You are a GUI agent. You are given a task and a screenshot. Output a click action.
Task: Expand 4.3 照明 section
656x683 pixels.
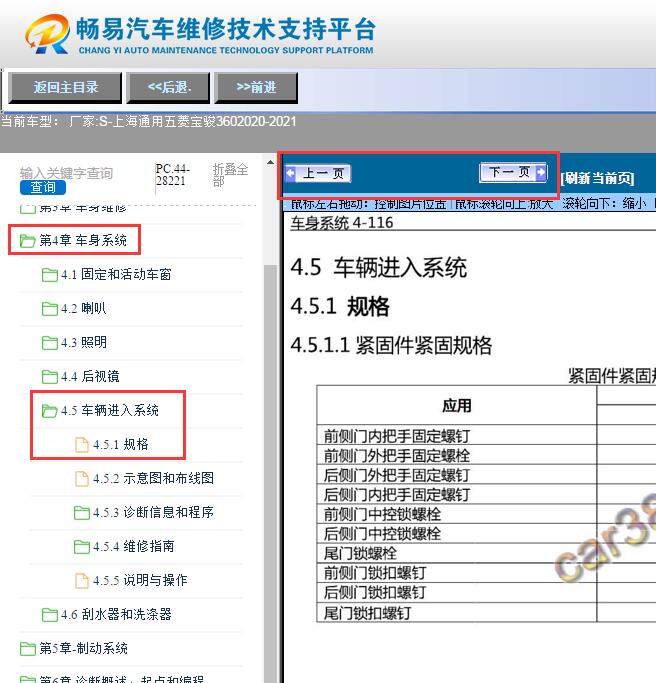[84, 342]
